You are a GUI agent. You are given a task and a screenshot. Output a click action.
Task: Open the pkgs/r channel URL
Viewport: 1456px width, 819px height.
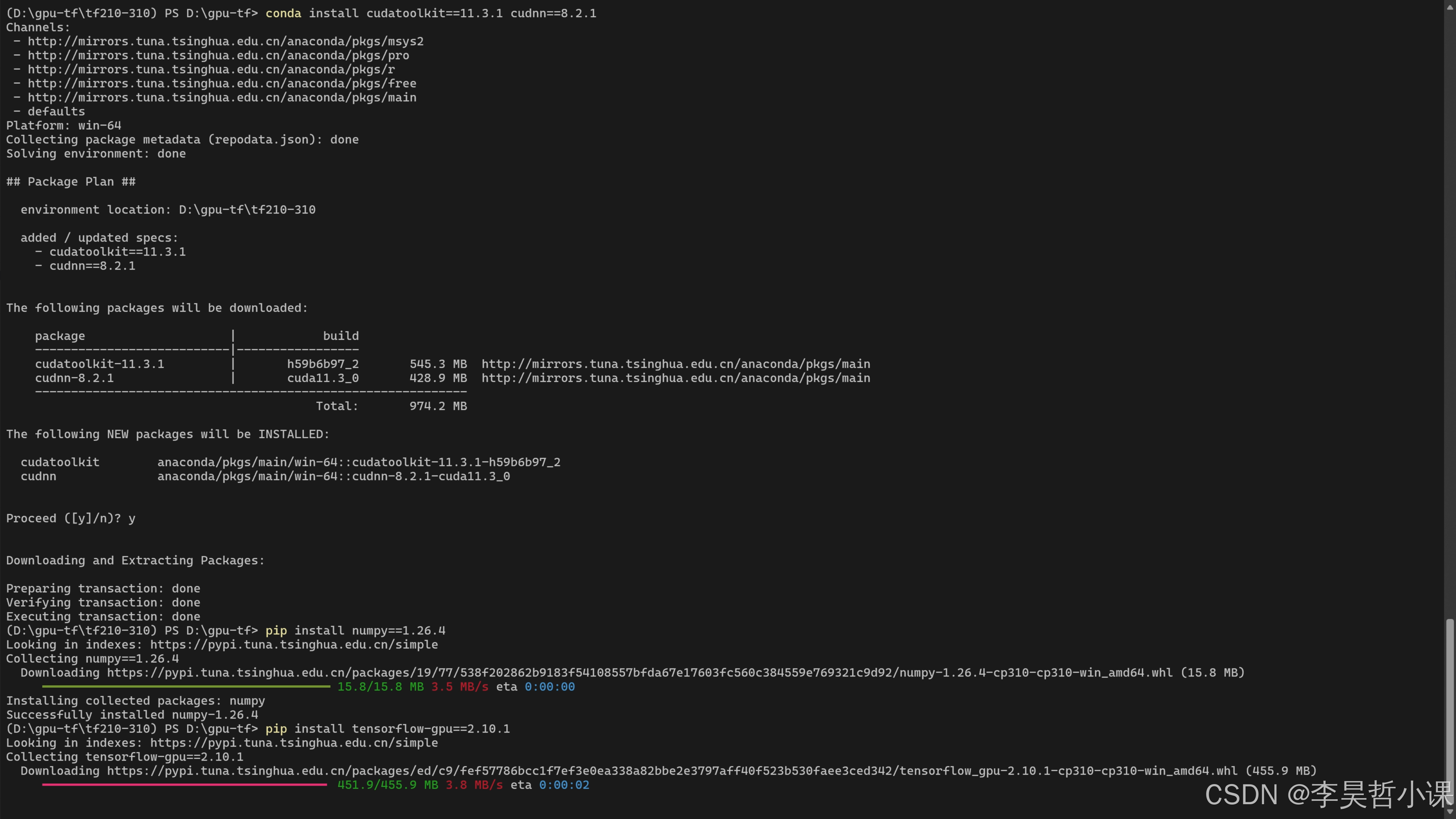tap(211, 69)
